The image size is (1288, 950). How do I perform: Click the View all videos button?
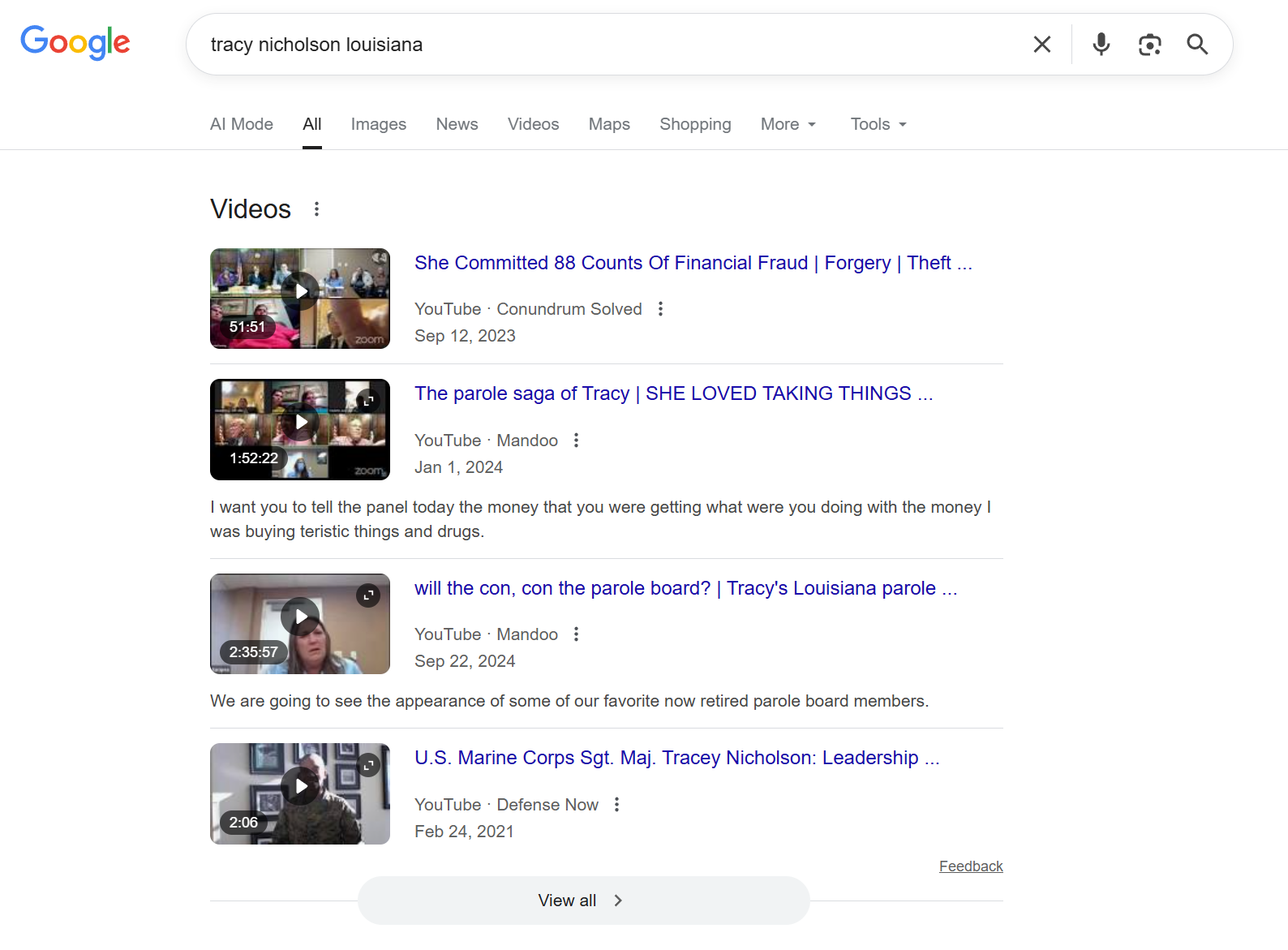pos(584,901)
